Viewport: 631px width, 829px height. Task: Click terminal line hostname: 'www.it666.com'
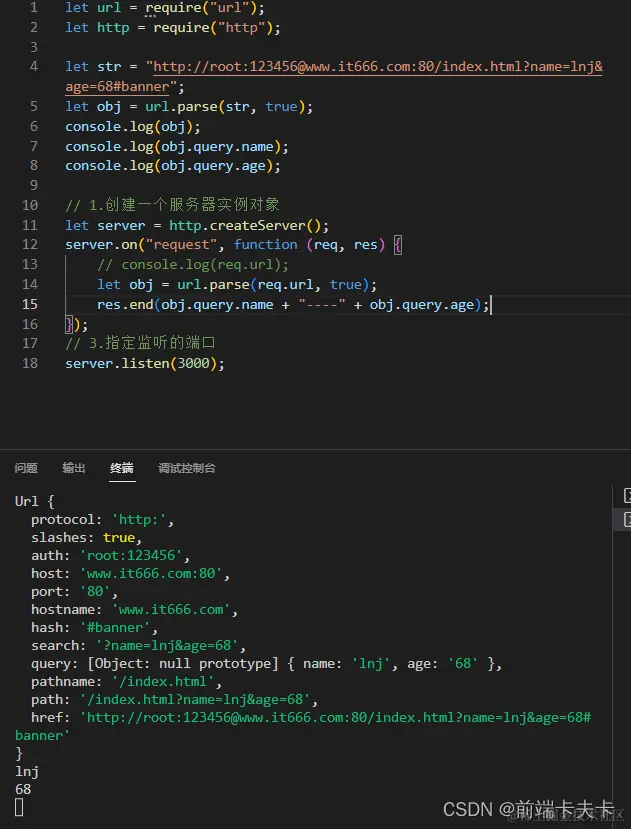pyautogui.click(x=135, y=610)
